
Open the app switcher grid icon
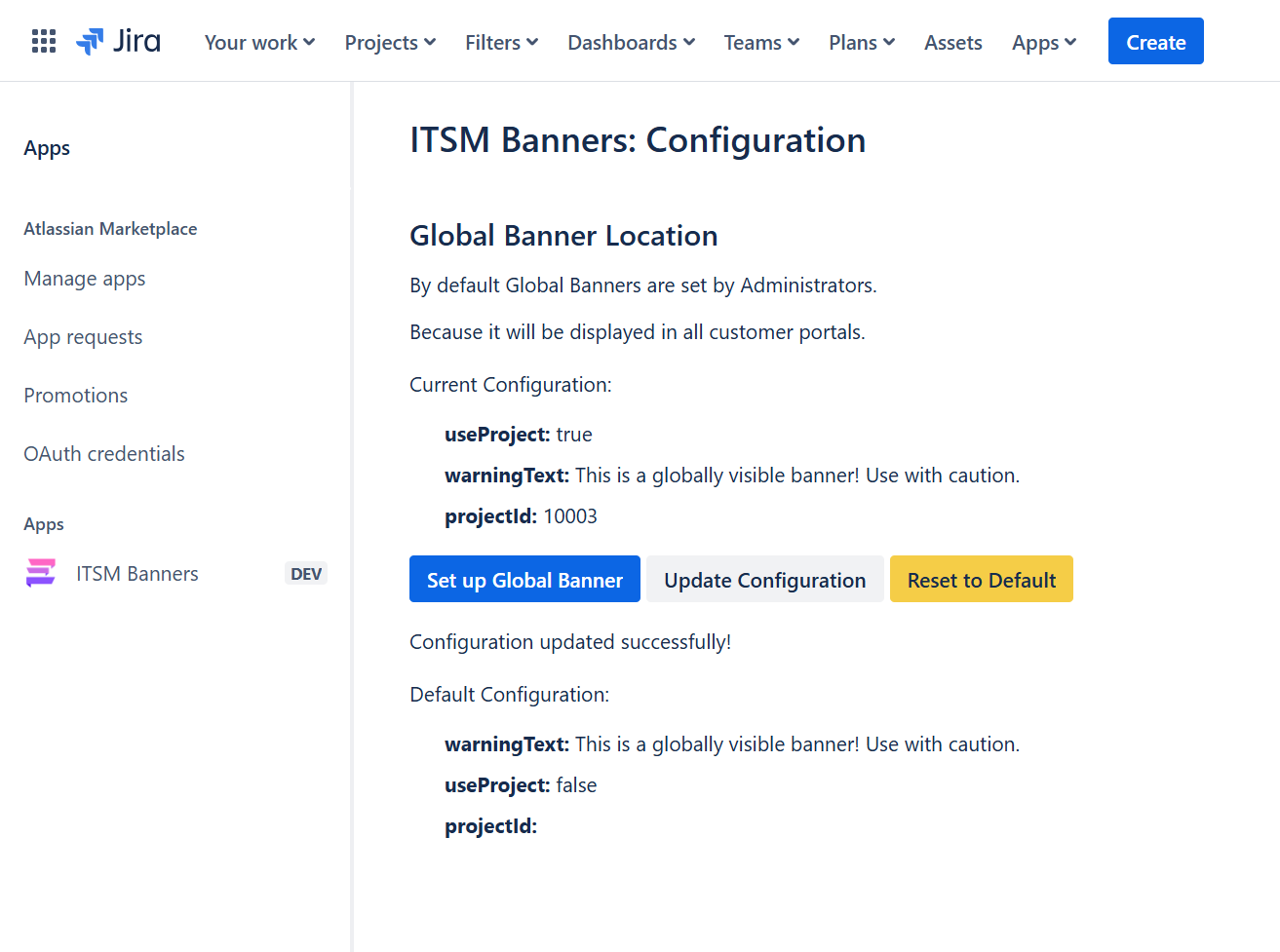(x=44, y=41)
